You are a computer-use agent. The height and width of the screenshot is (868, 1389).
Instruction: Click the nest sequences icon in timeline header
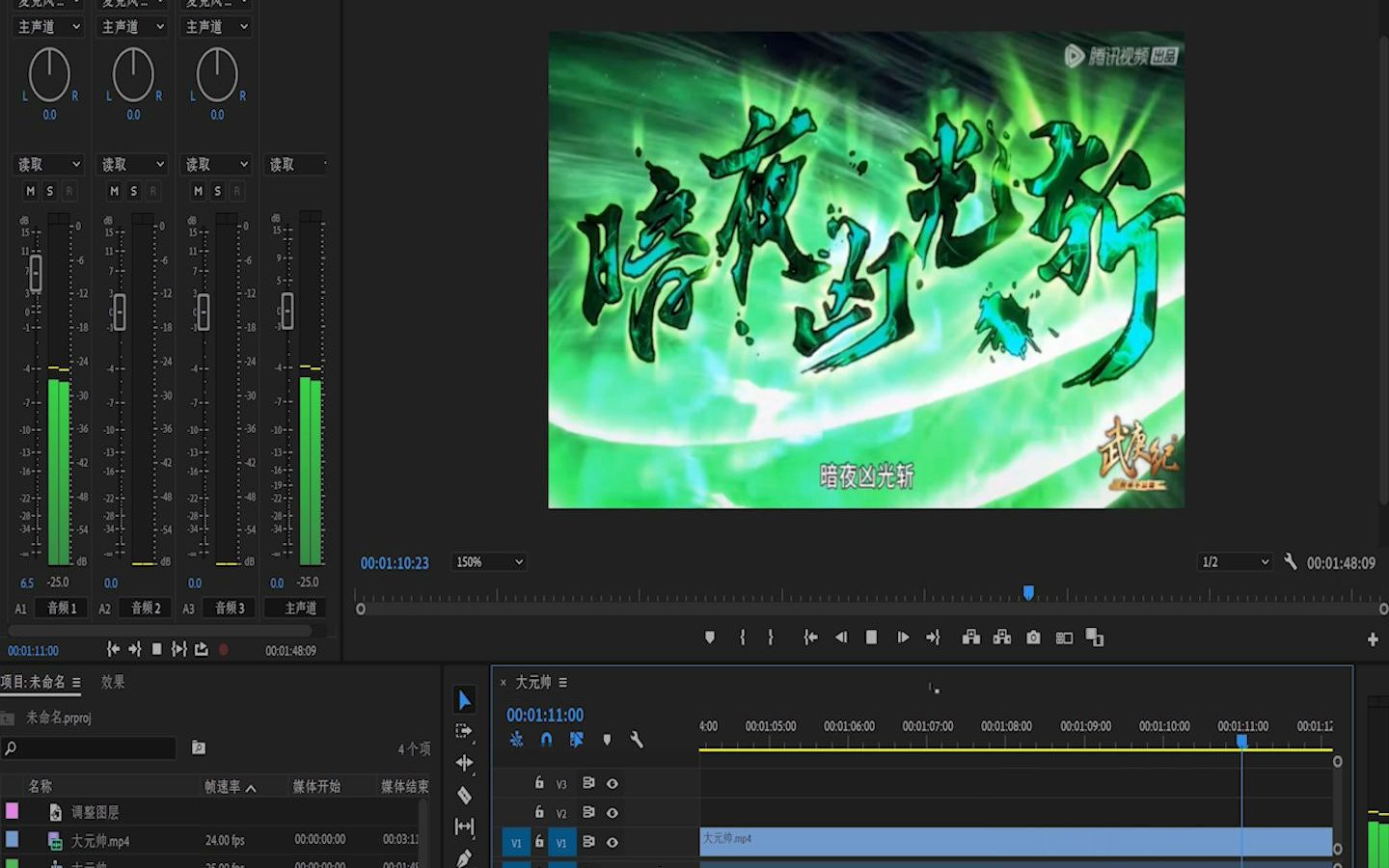[517, 740]
